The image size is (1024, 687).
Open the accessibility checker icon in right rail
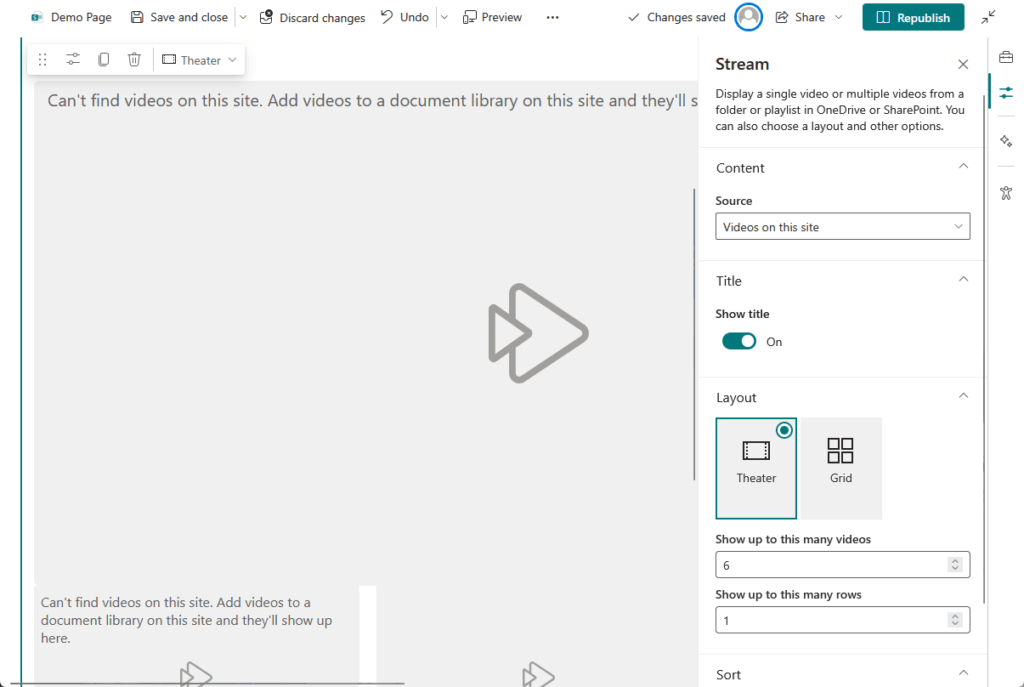(1006, 193)
